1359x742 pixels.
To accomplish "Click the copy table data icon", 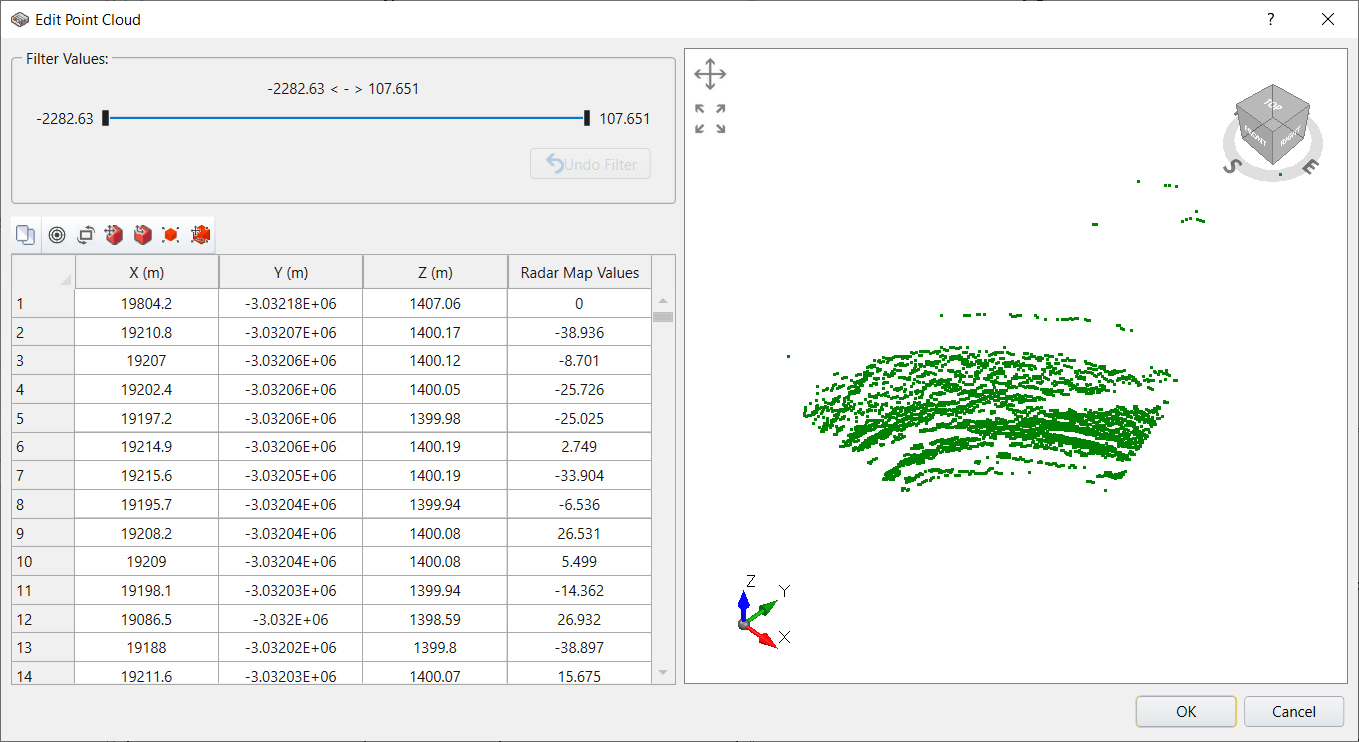I will (x=26, y=235).
